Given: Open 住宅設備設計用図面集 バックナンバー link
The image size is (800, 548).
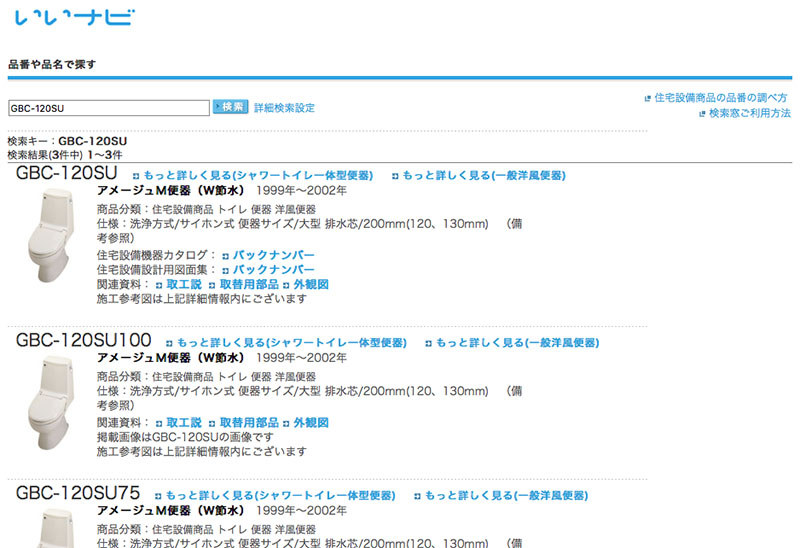Looking at the screenshot, I should tap(273, 269).
